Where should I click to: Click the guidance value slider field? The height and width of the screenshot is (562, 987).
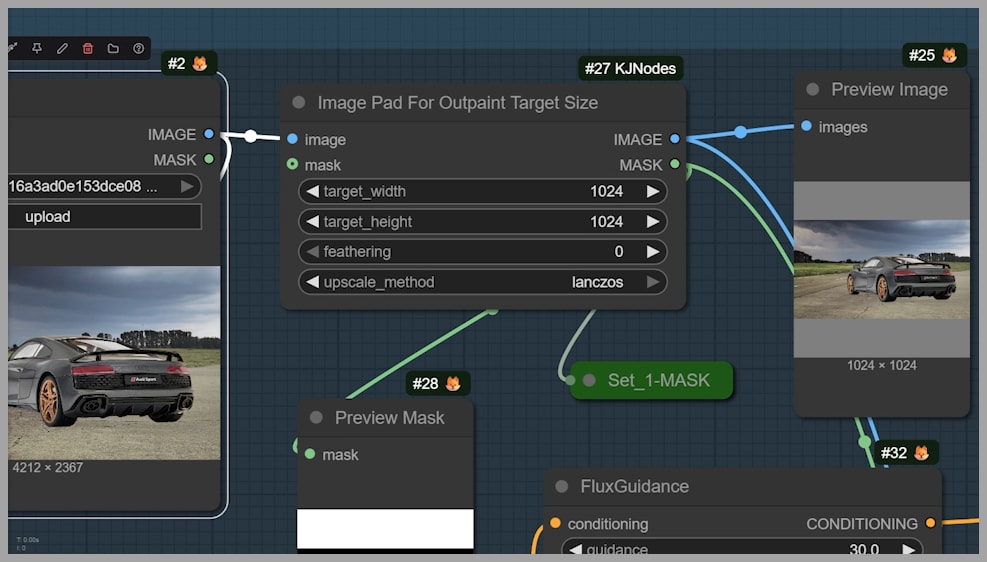pyautogui.click(x=740, y=550)
